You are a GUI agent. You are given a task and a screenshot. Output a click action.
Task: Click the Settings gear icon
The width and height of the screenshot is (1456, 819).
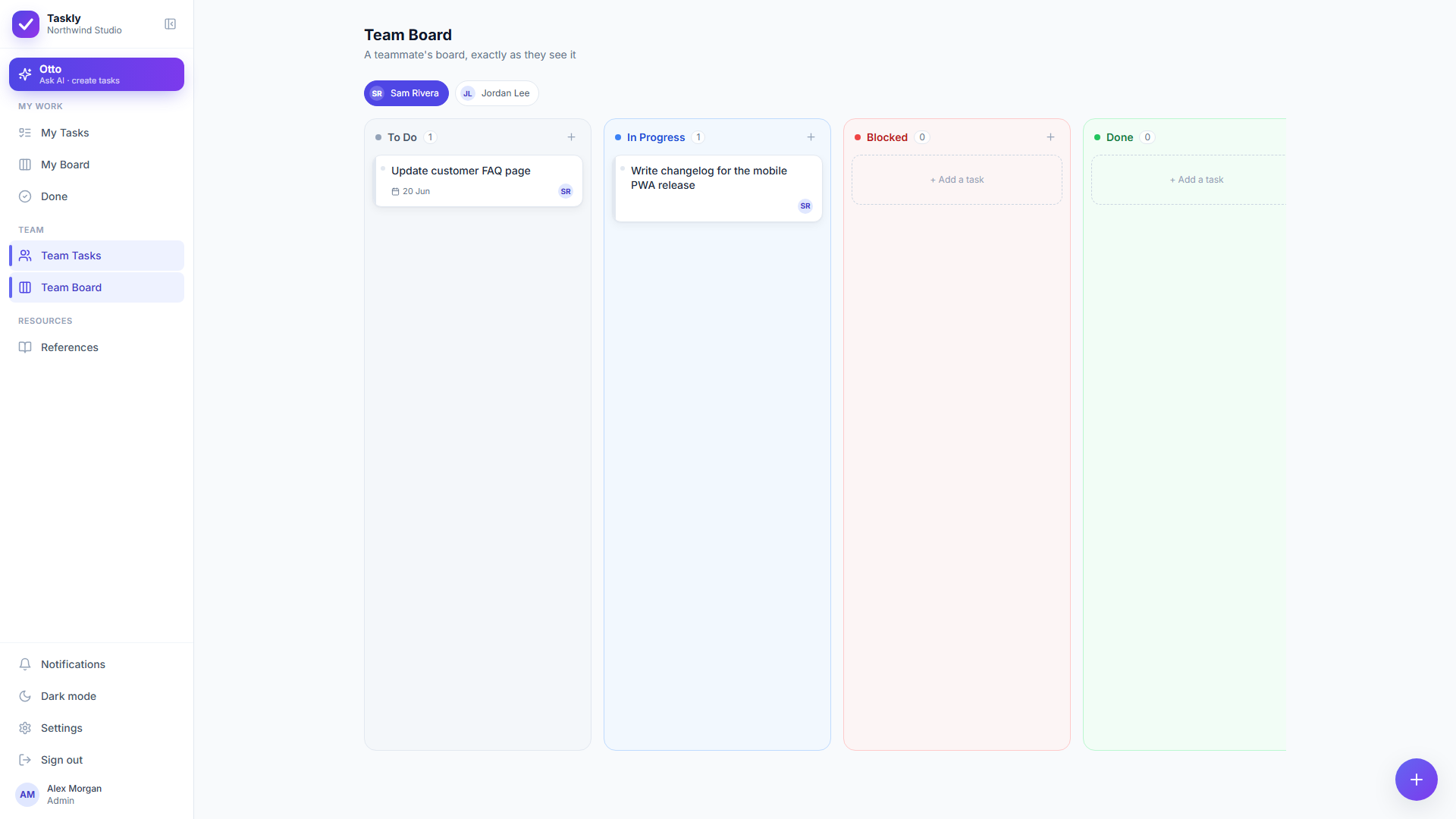click(25, 728)
